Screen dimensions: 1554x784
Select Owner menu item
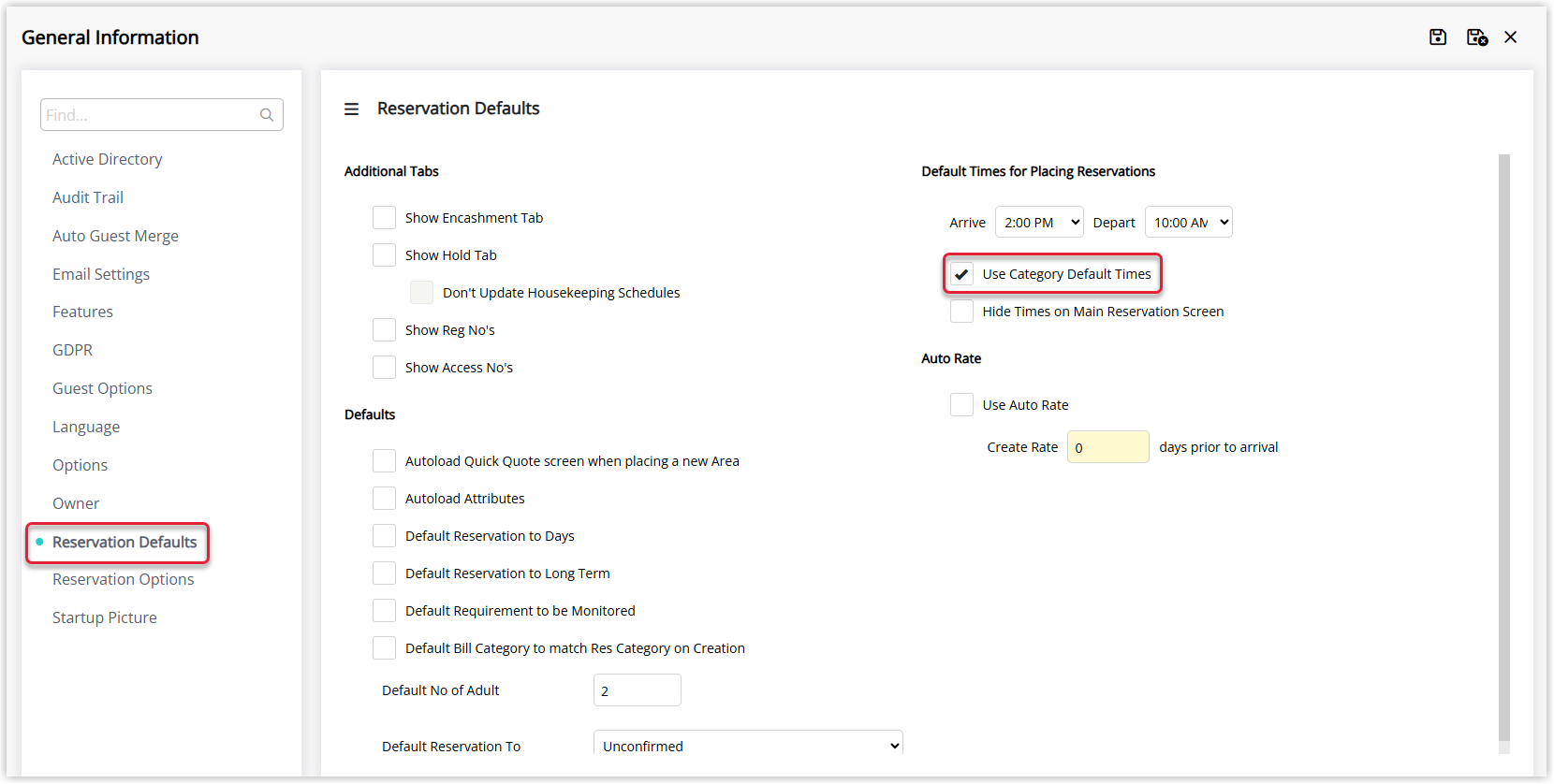pos(76,503)
